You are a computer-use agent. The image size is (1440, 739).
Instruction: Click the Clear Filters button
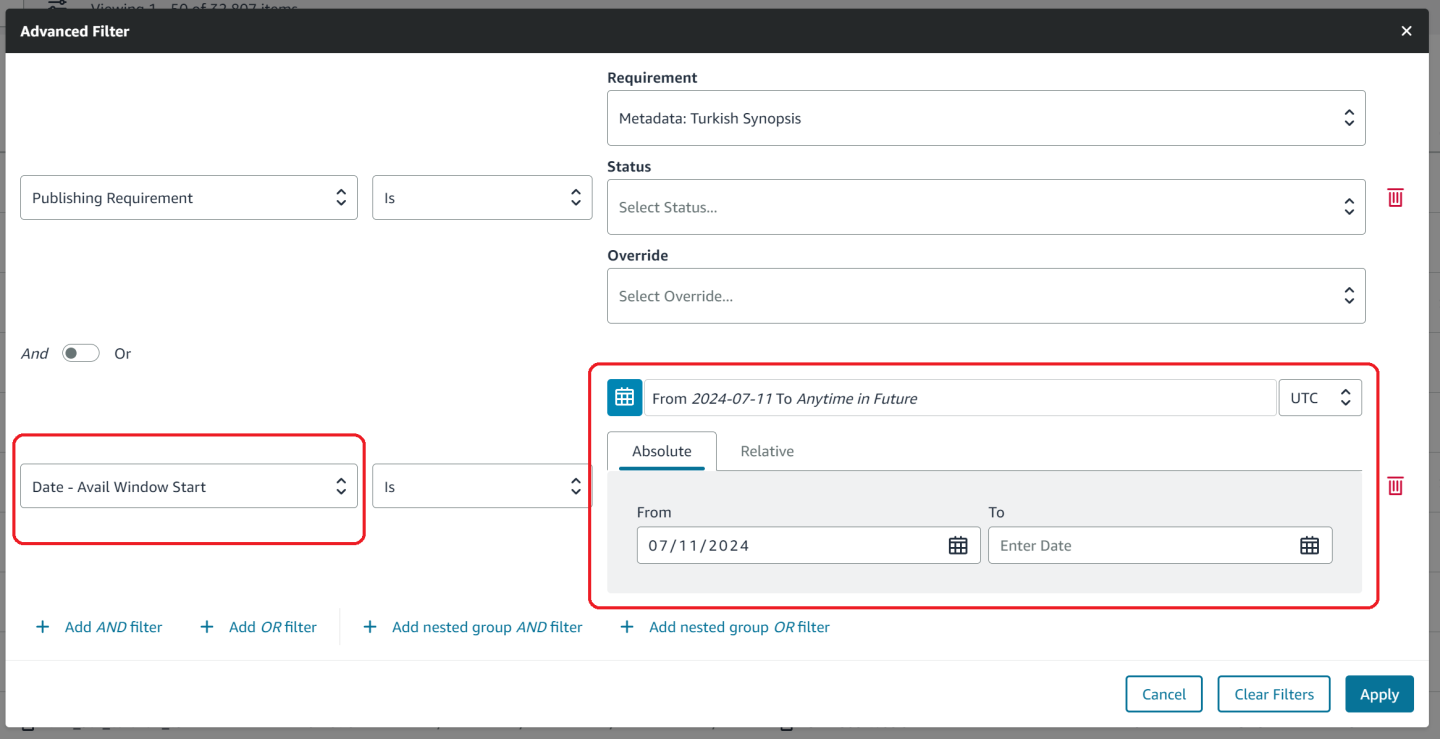point(1273,694)
